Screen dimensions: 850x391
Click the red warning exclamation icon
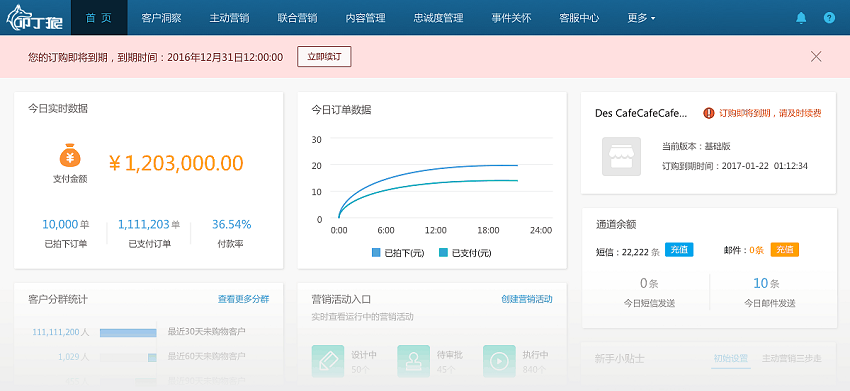tap(709, 113)
